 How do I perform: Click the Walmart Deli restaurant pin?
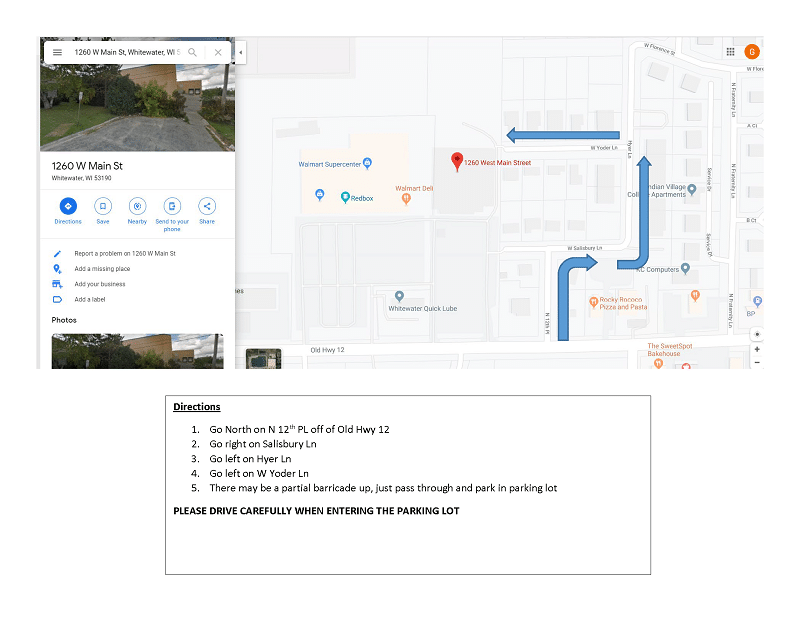tap(406, 199)
